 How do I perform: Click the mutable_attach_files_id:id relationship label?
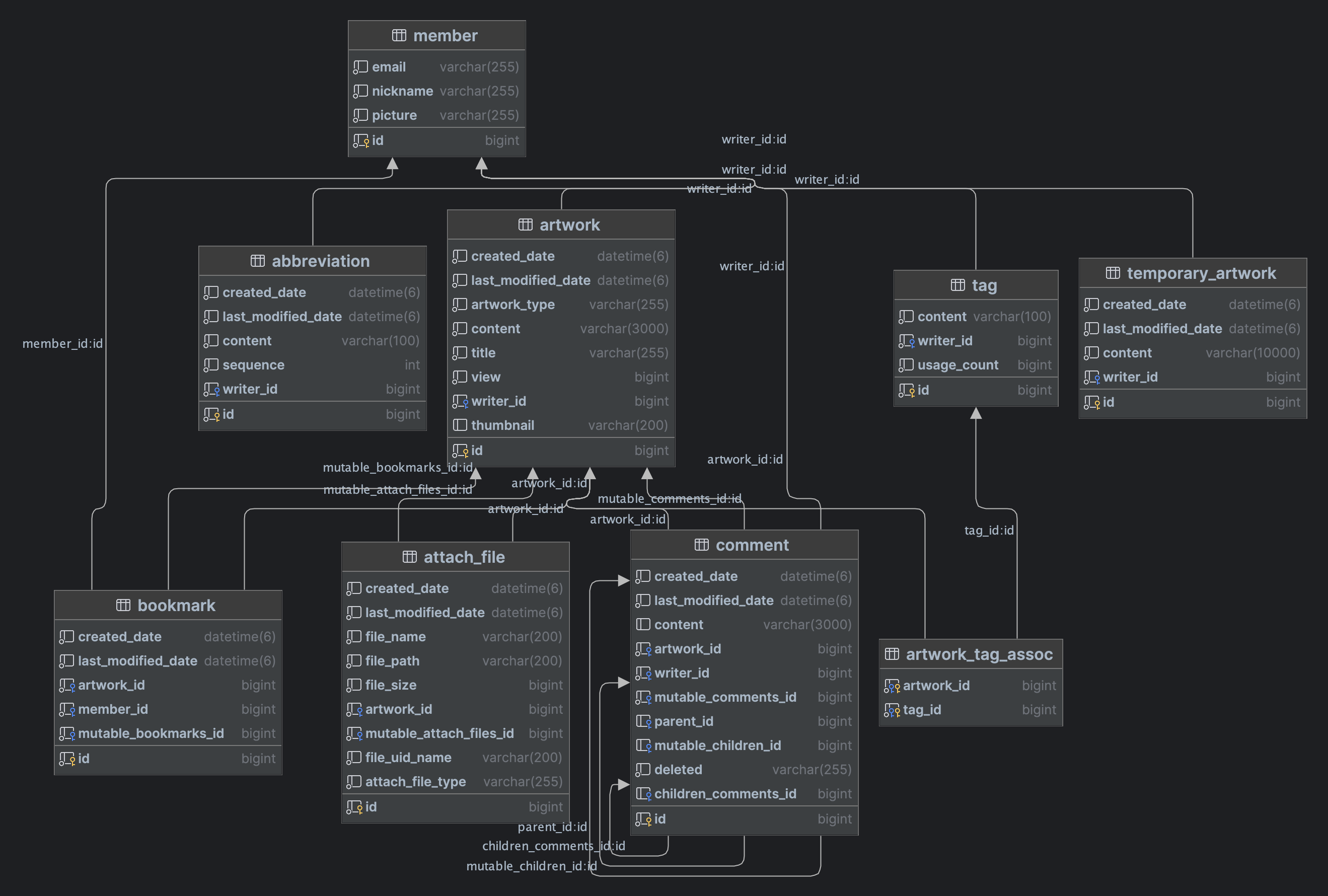[398, 490]
